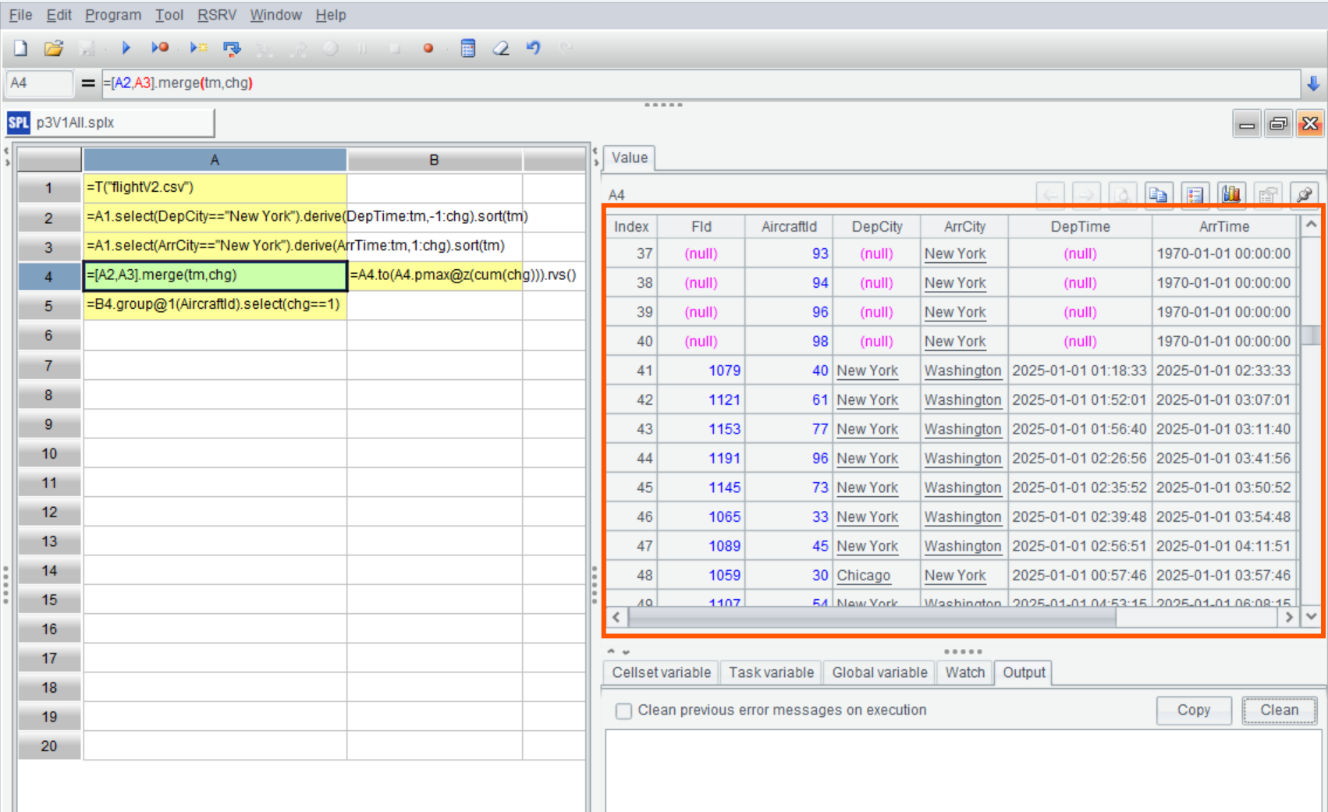Click the copy value icon above table
This screenshot has height=812, width=1328.
1159,195
